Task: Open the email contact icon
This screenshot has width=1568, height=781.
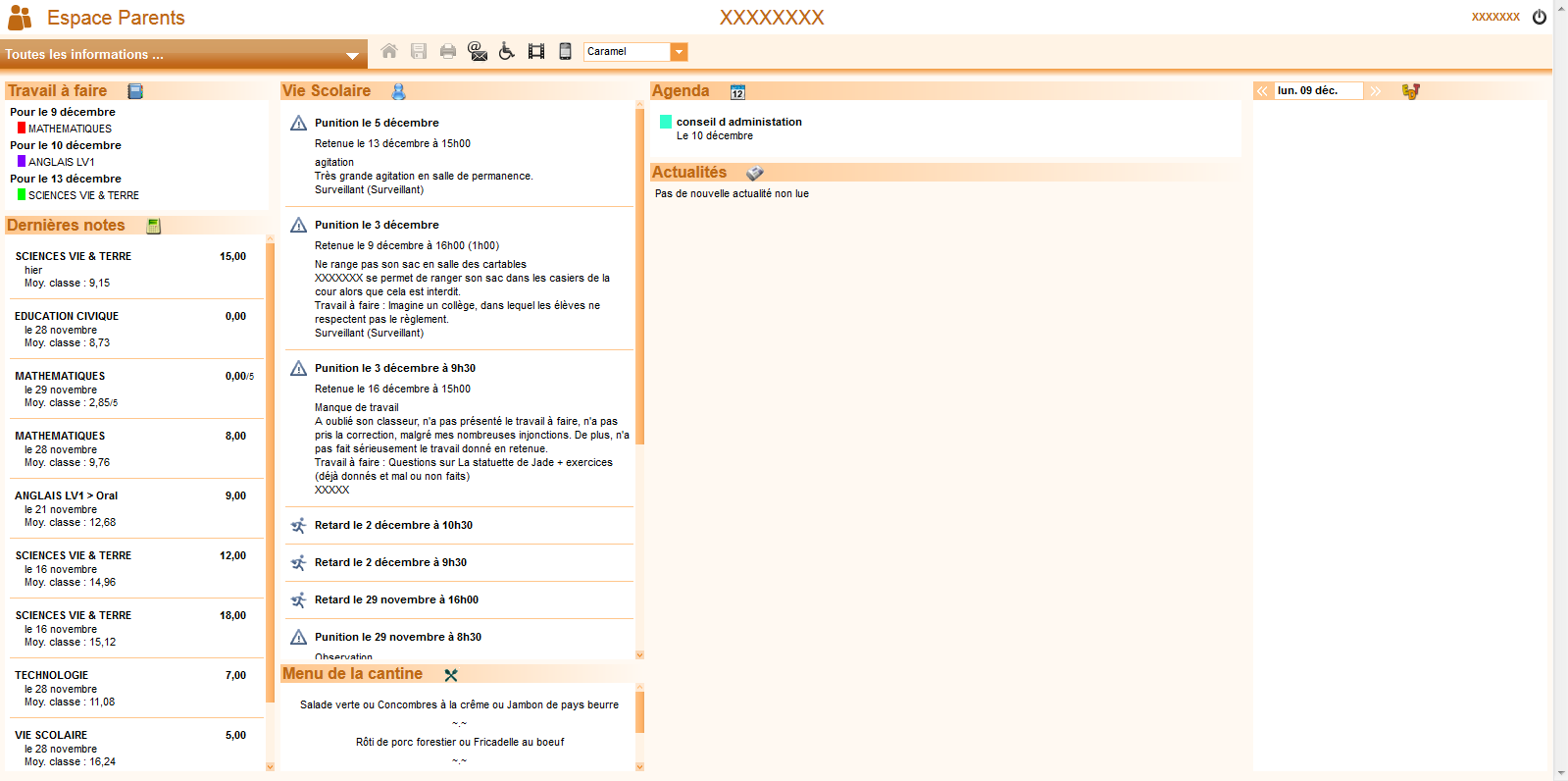Action: click(x=478, y=51)
